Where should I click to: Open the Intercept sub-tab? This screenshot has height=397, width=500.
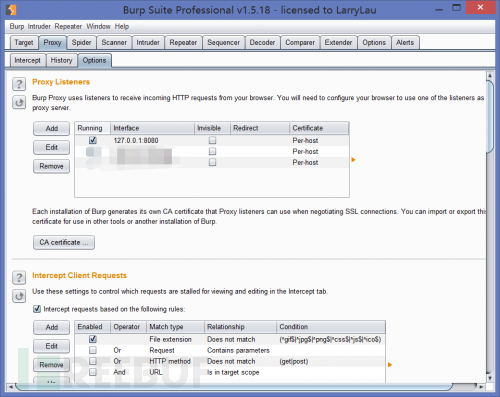pos(27,60)
